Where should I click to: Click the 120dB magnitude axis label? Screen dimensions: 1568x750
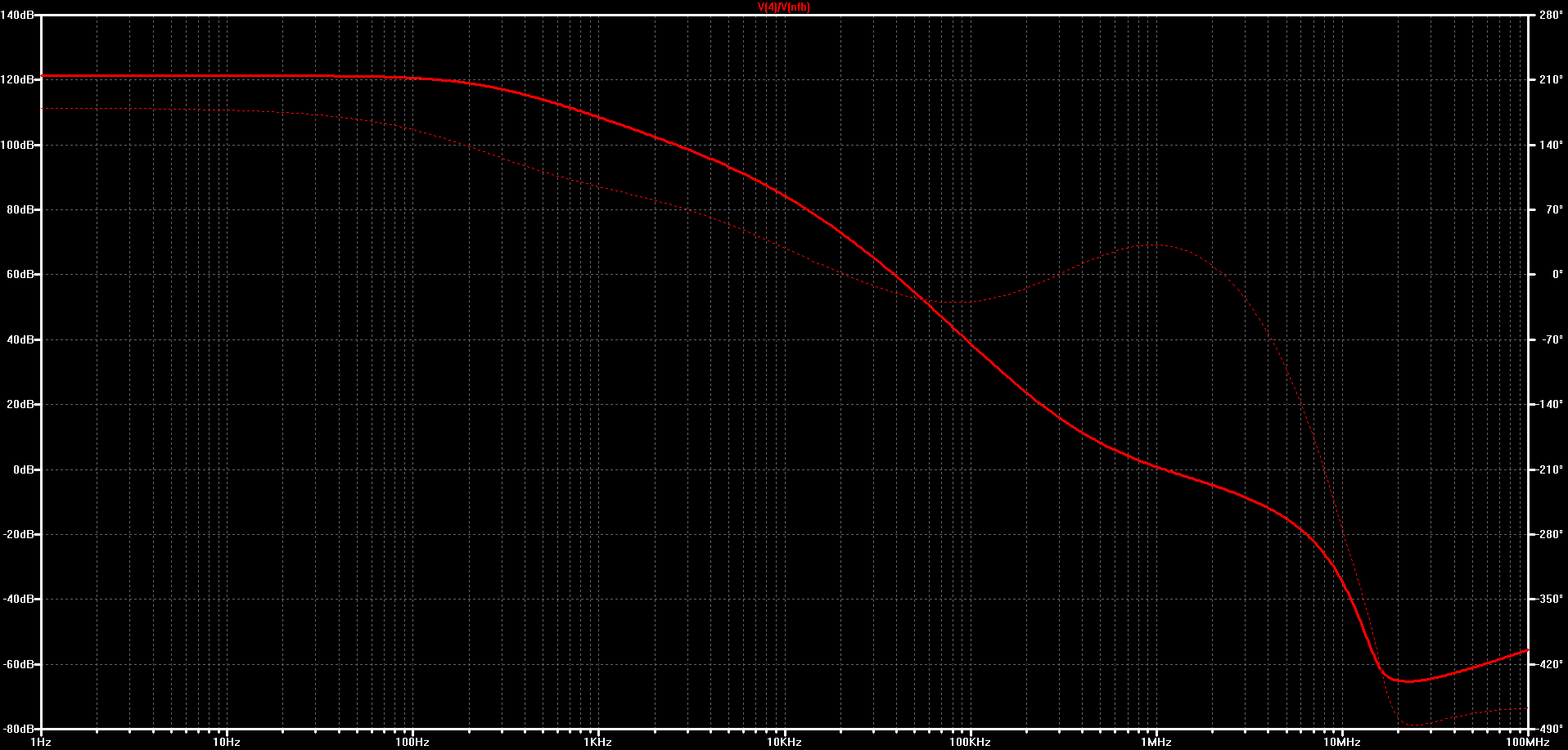click(x=17, y=80)
